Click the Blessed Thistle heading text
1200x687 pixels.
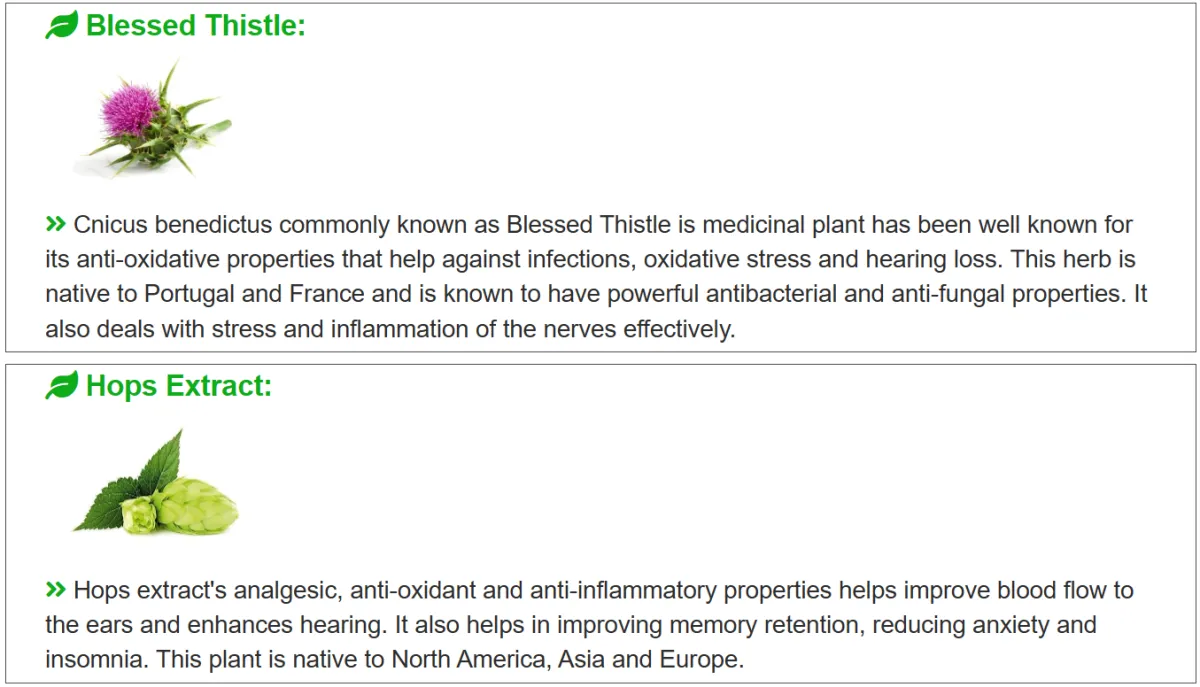tap(196, 26)
